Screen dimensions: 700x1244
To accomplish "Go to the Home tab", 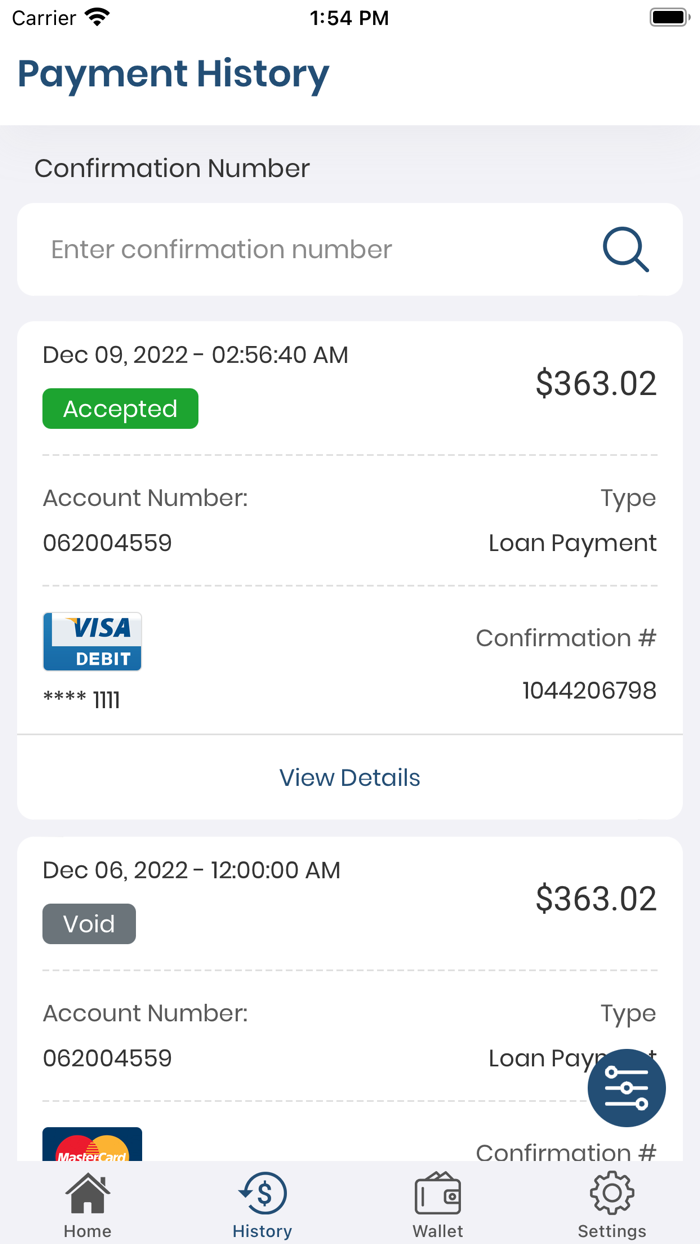I will [87, 1202].
